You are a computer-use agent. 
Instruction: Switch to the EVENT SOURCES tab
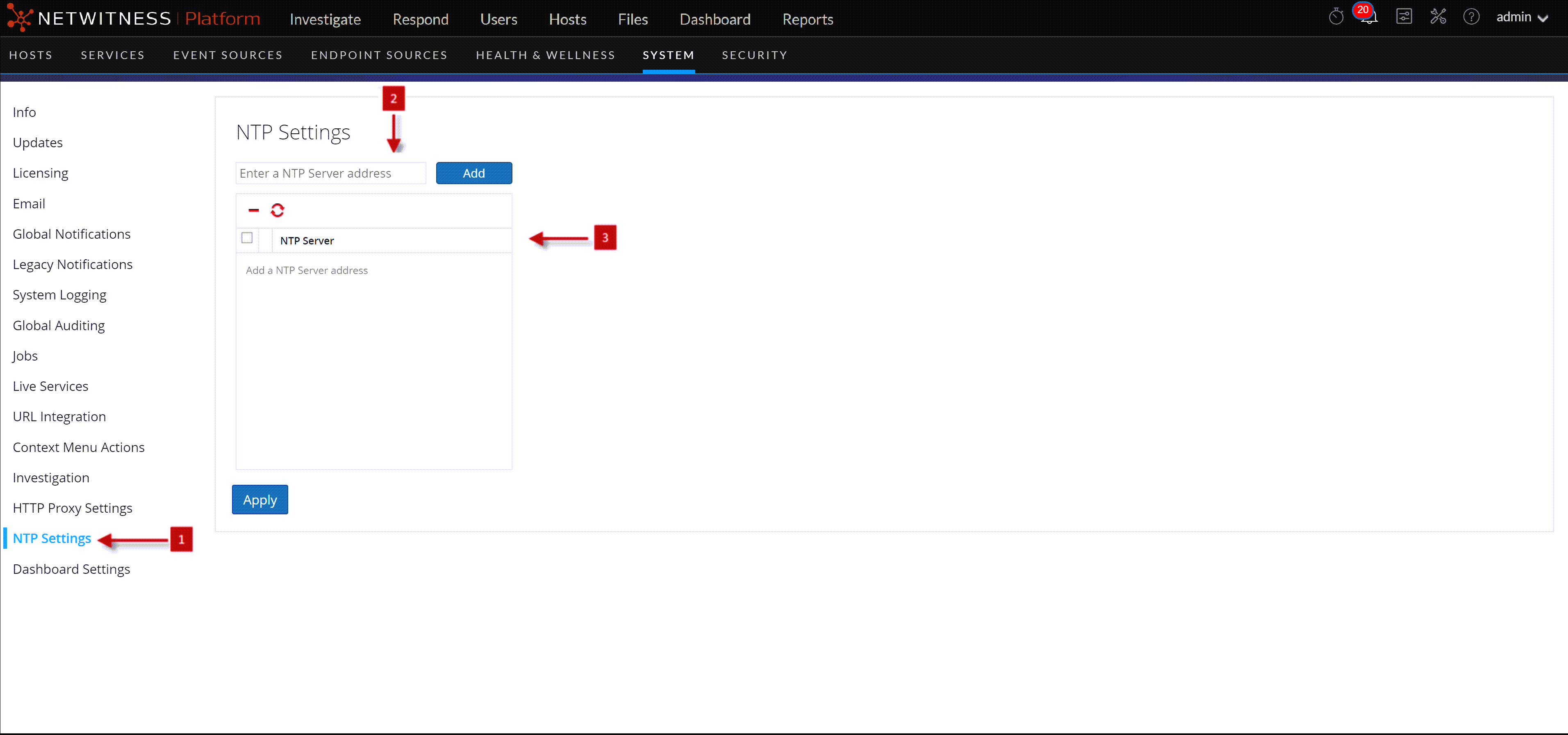(228, 55)
